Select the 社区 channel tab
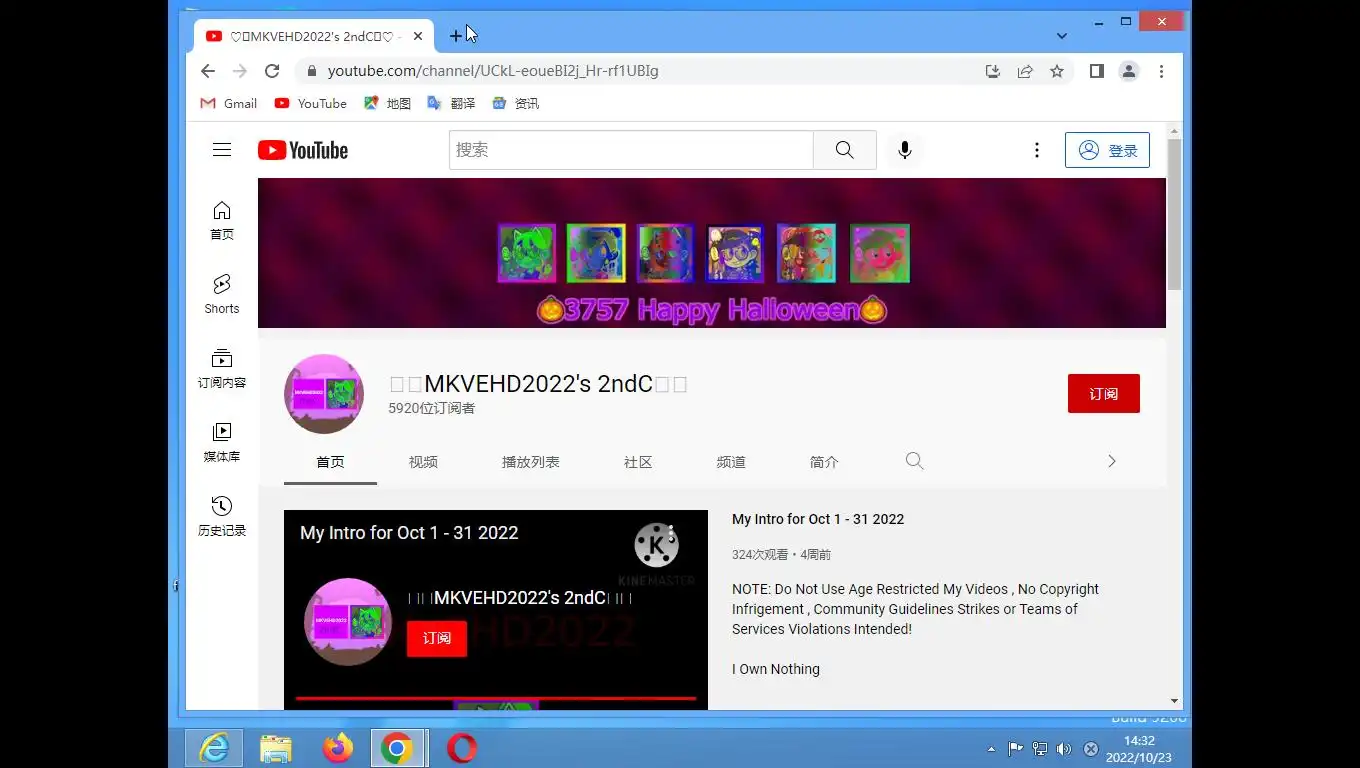 click(638, 462)
